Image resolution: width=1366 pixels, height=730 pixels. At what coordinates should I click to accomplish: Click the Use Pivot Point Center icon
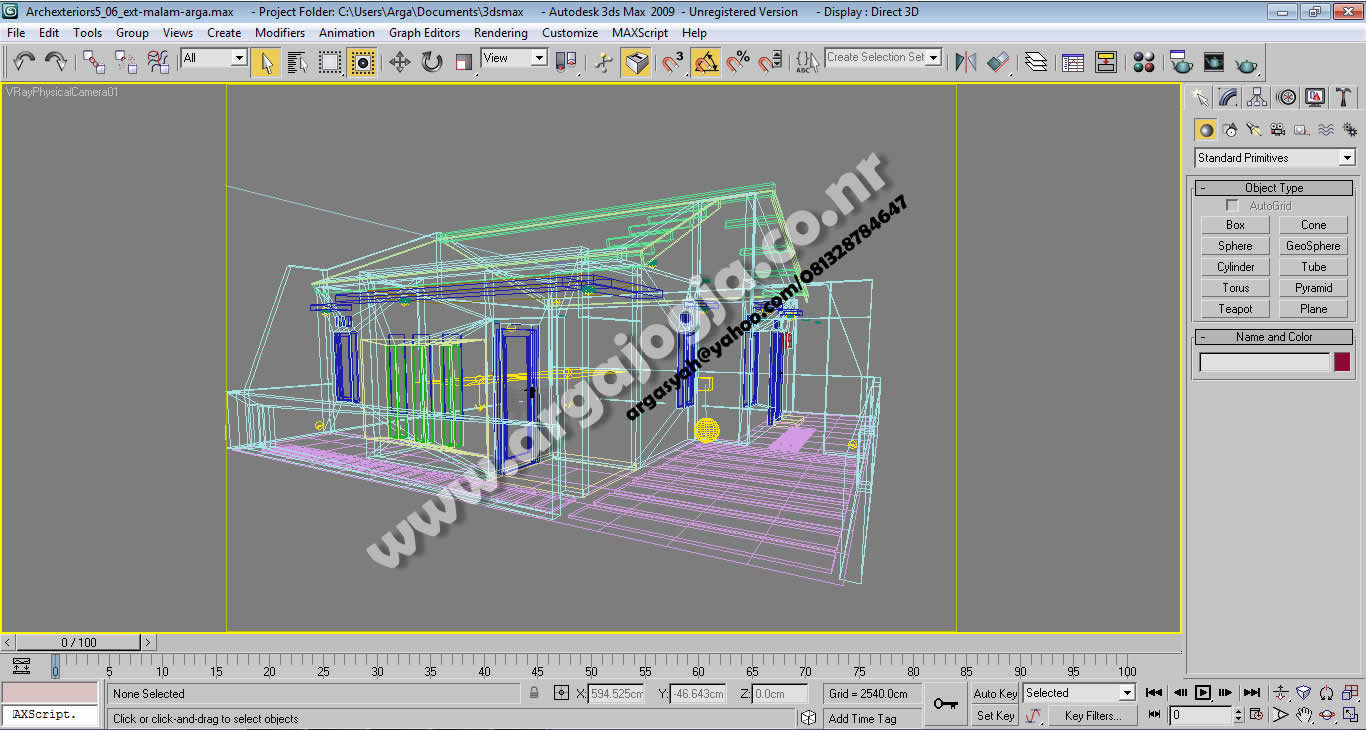567,62
